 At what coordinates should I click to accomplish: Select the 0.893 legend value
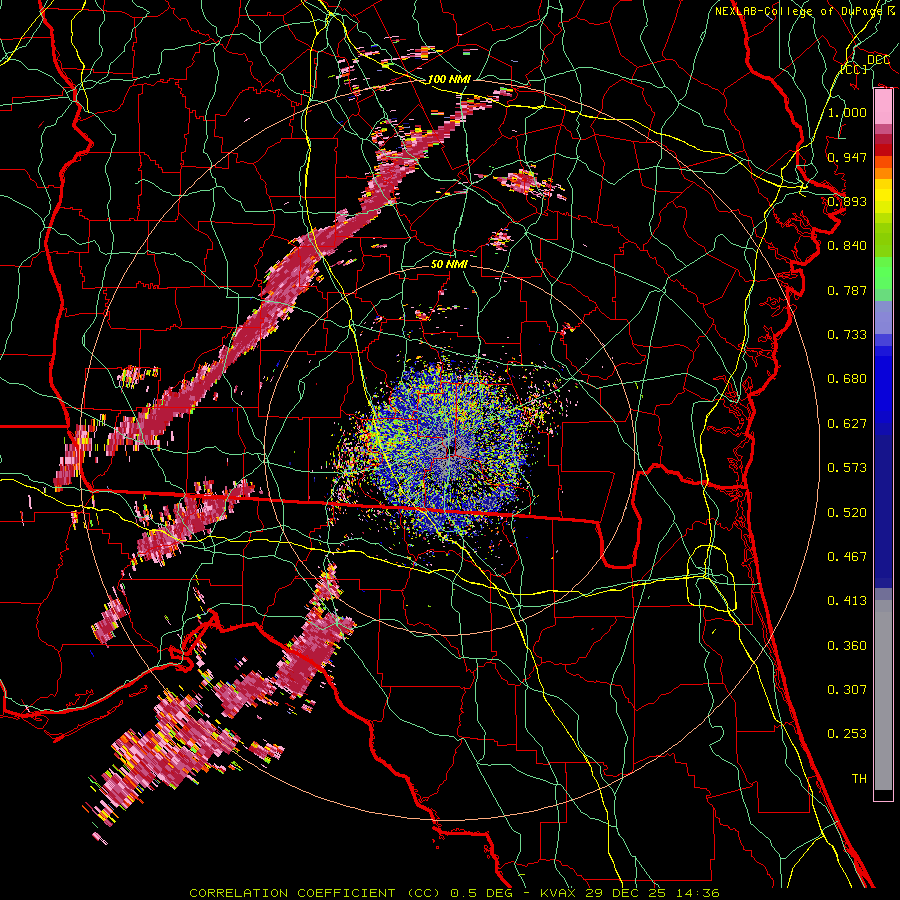847,201
